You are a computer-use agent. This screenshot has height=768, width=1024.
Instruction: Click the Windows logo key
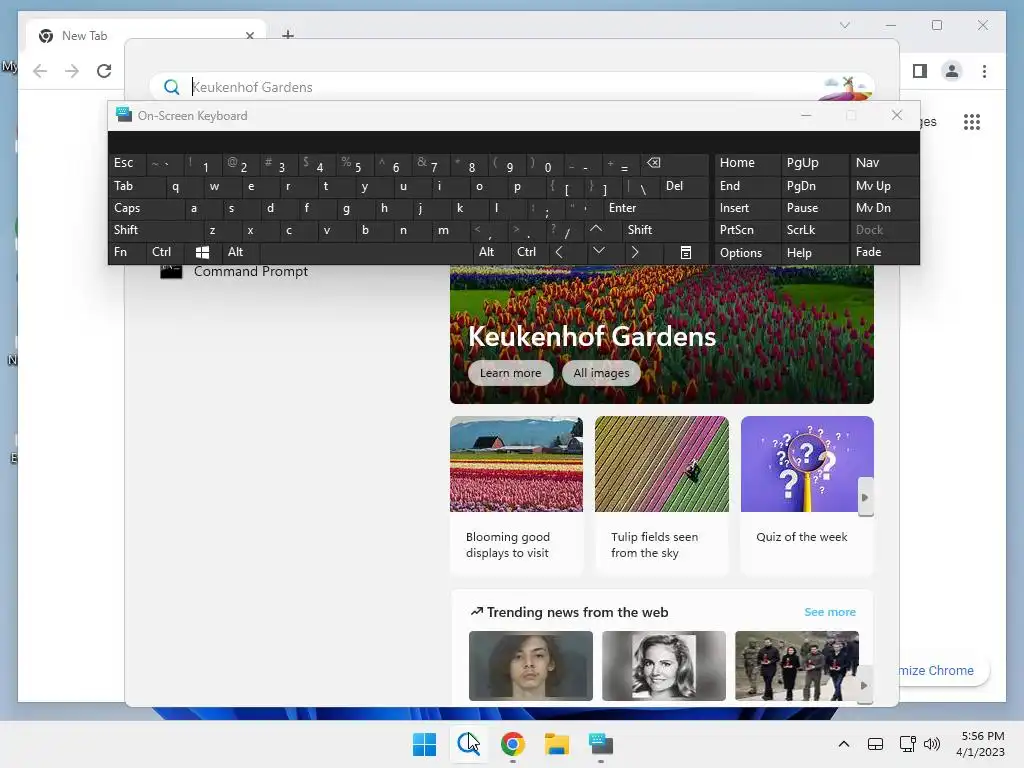[202, 252]
